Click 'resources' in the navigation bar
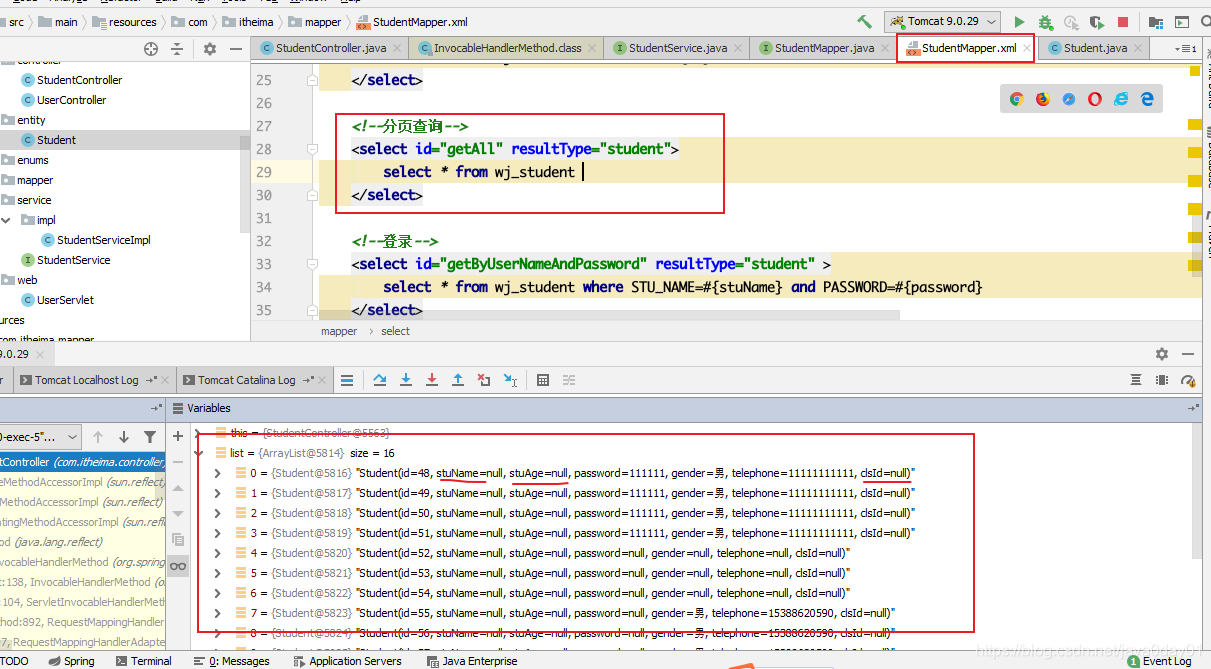This screenshot has height=669, width=1211. click(x=132, y=22)
